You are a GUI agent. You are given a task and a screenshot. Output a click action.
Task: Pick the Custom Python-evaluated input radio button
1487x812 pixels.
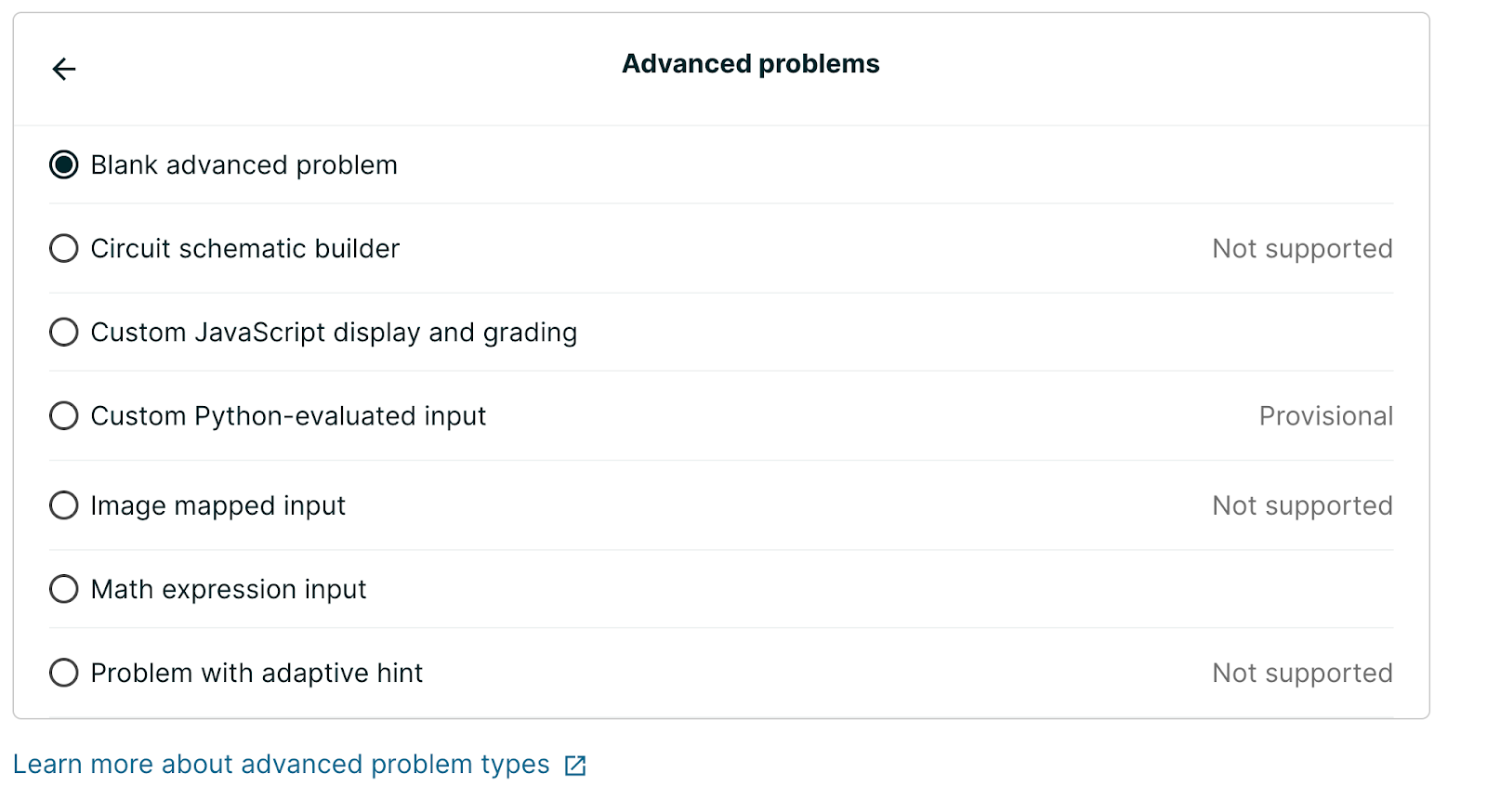64,416
